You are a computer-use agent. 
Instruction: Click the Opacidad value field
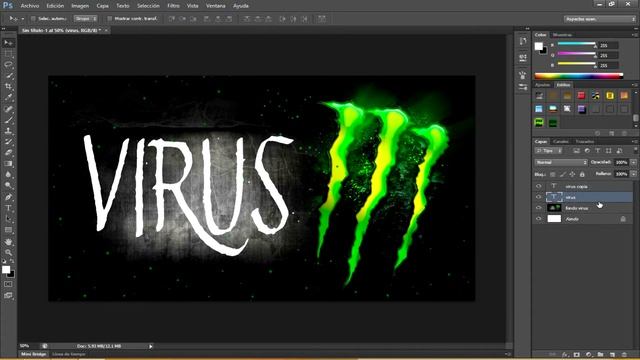point(621,162)
